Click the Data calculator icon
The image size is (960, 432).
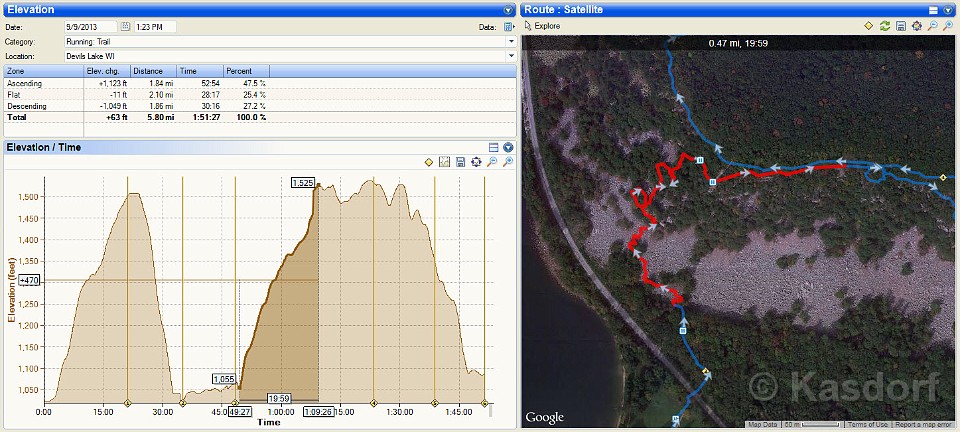click(509, 26)
